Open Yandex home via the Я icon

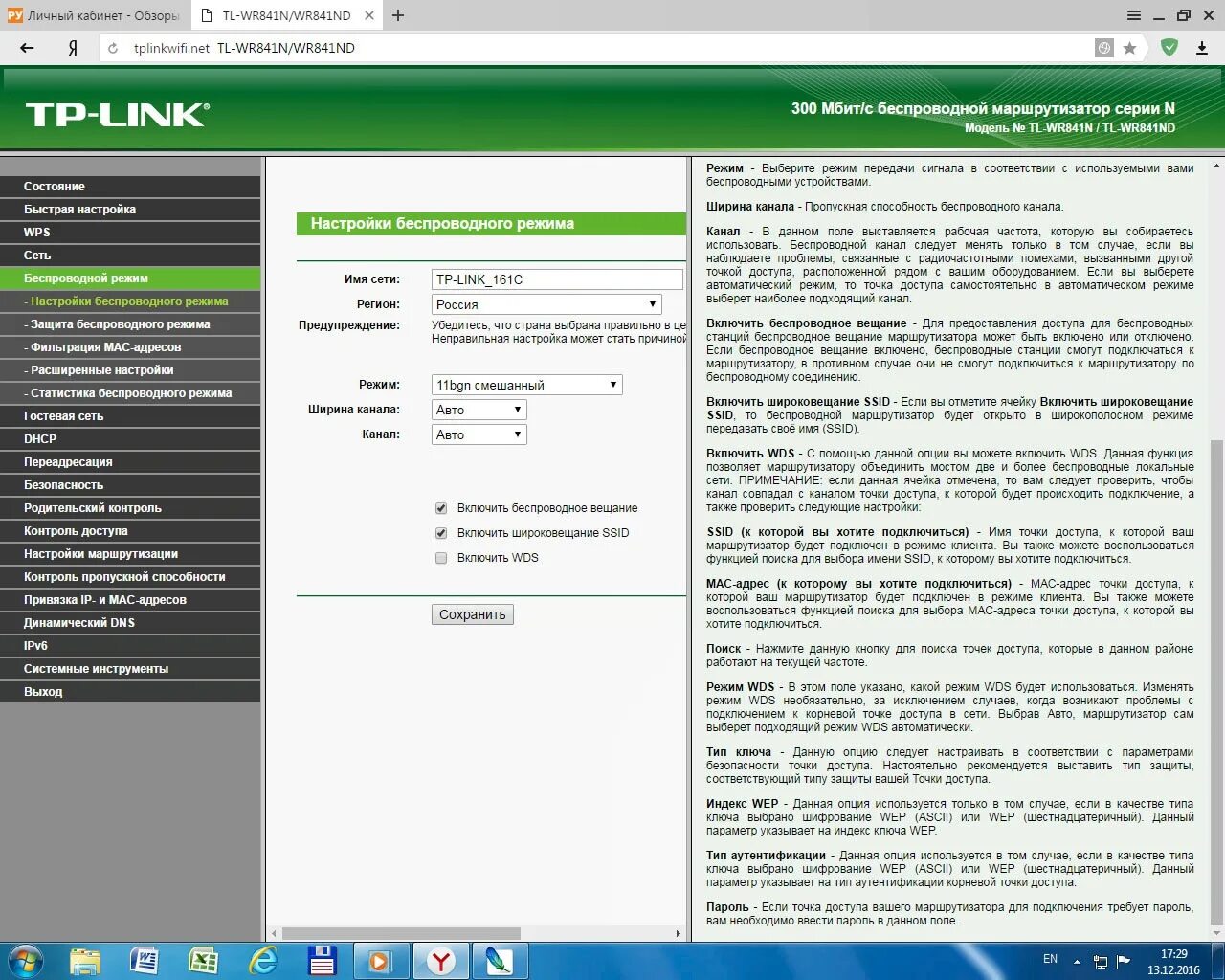[x=73, y=48]
